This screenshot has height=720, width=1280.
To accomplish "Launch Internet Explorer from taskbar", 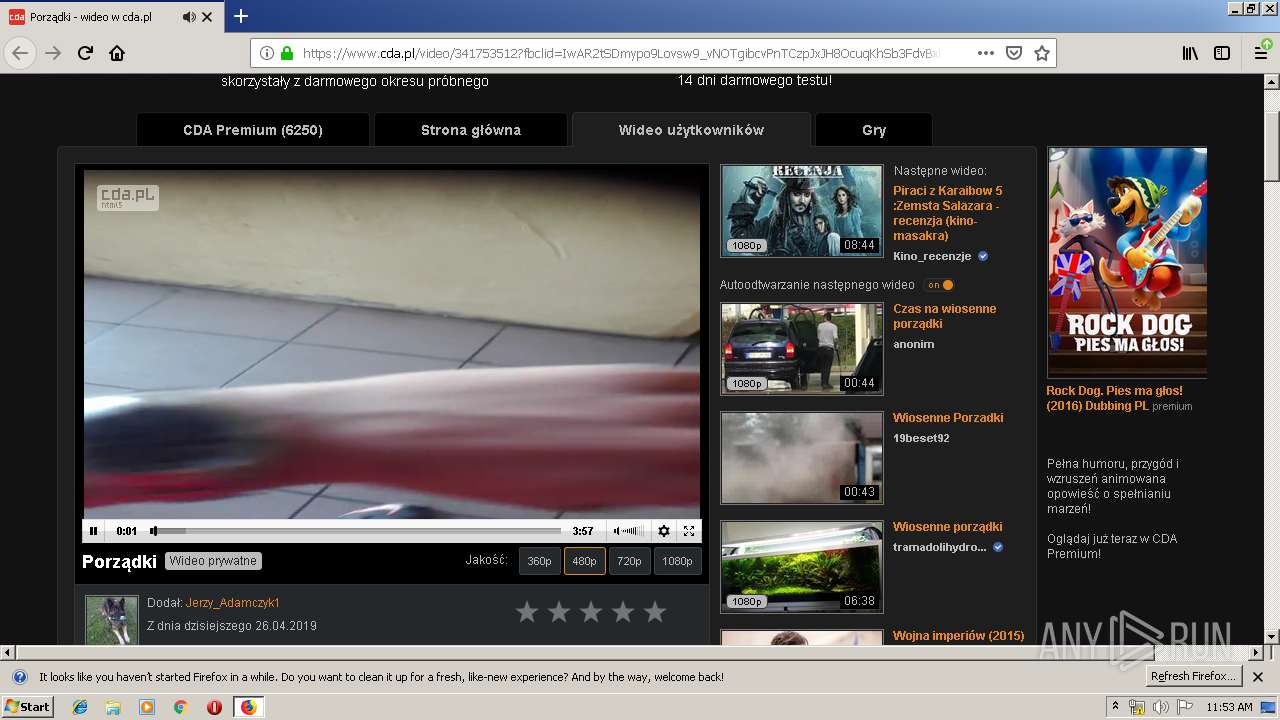I will (x=80, y=707).
